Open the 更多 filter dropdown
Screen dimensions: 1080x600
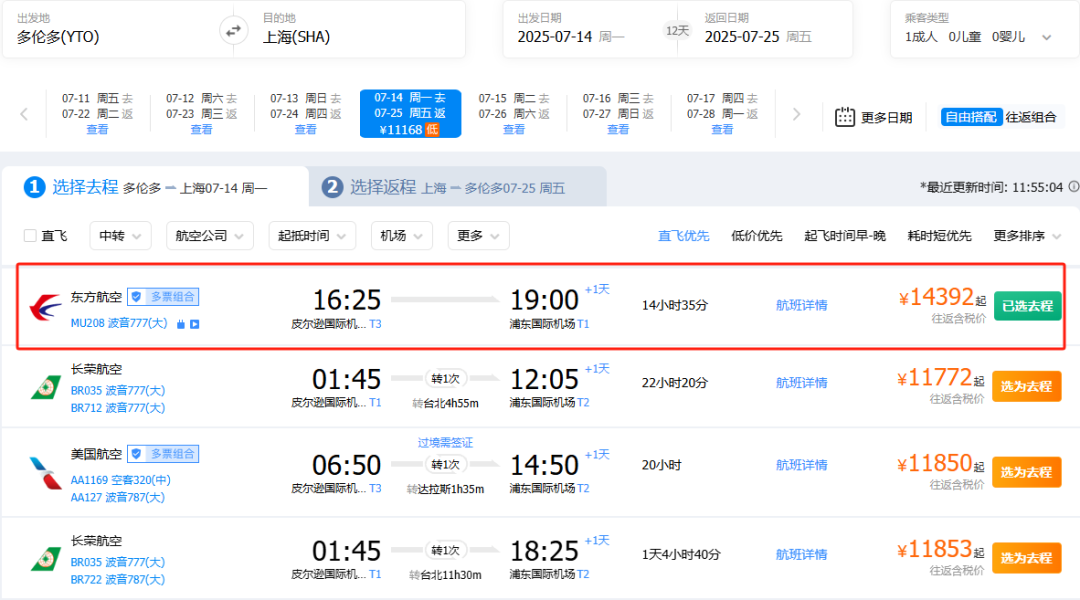click(478, 236)
